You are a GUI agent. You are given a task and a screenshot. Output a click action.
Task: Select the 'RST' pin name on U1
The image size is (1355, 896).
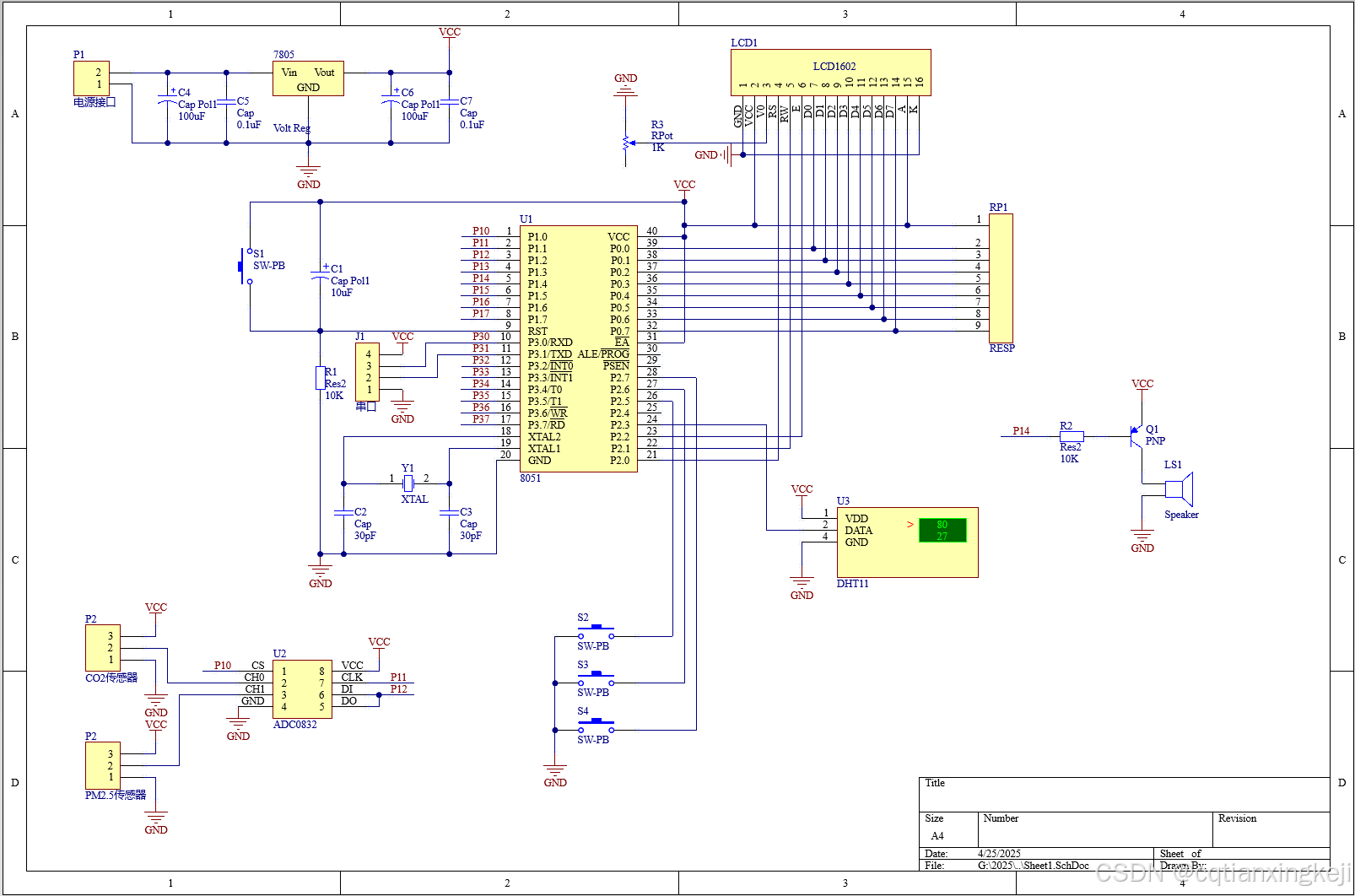click(537, 331)
